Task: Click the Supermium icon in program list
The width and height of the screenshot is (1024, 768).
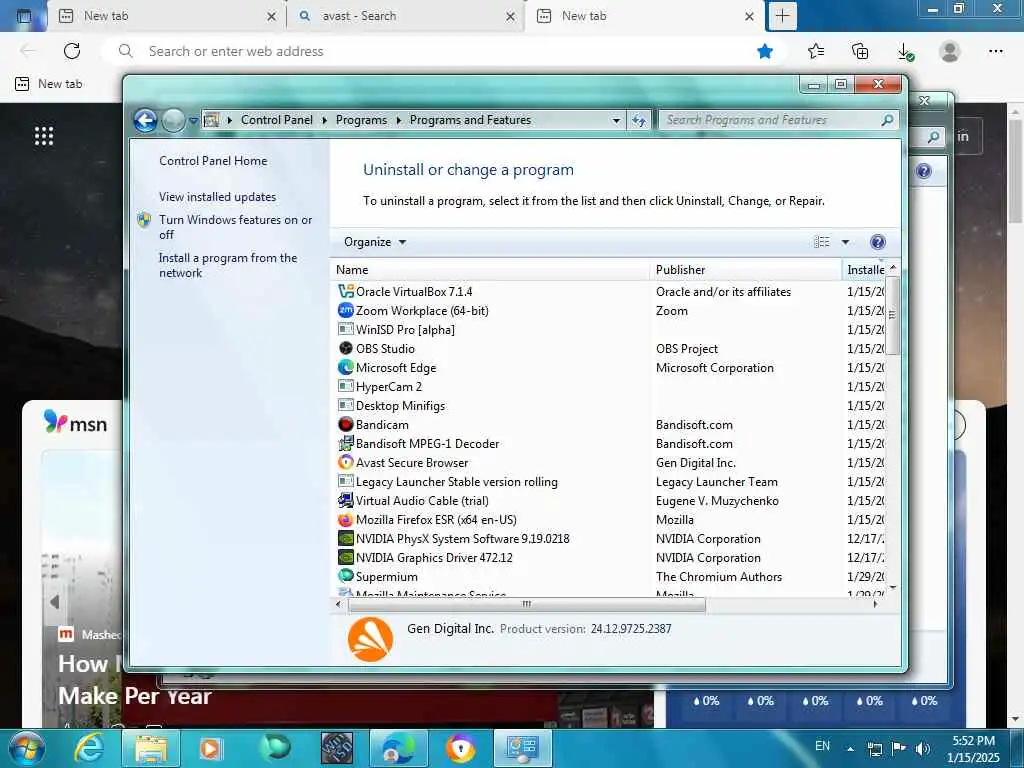Action: (x=345, y=576)
